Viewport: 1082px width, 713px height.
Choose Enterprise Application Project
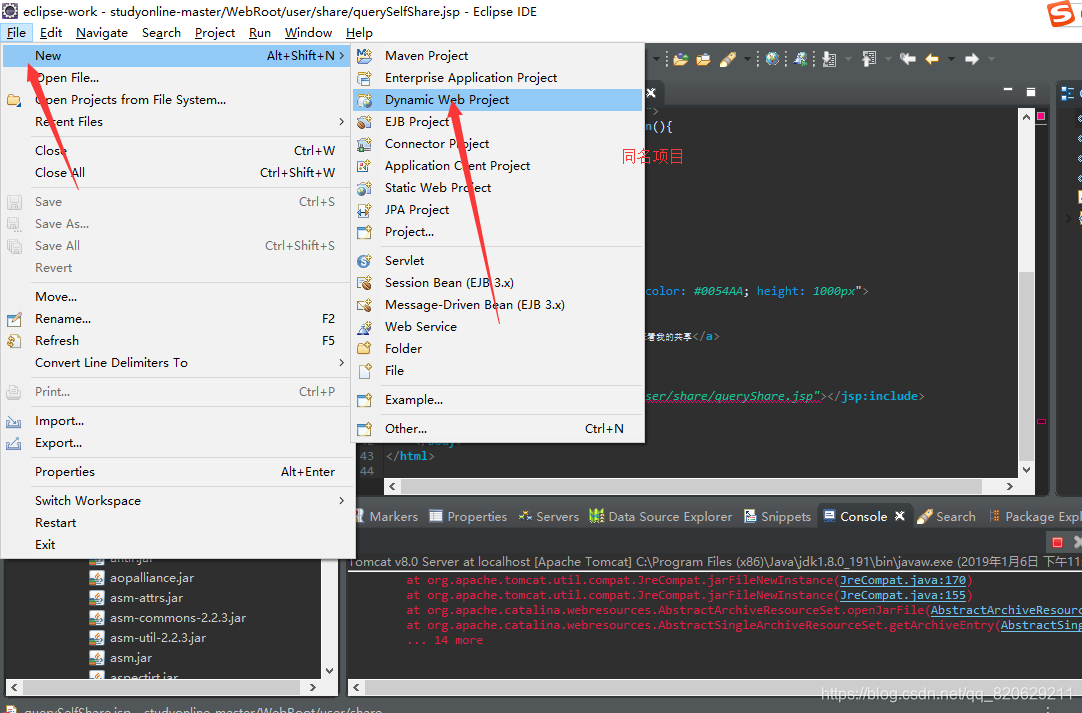(498, 77)
